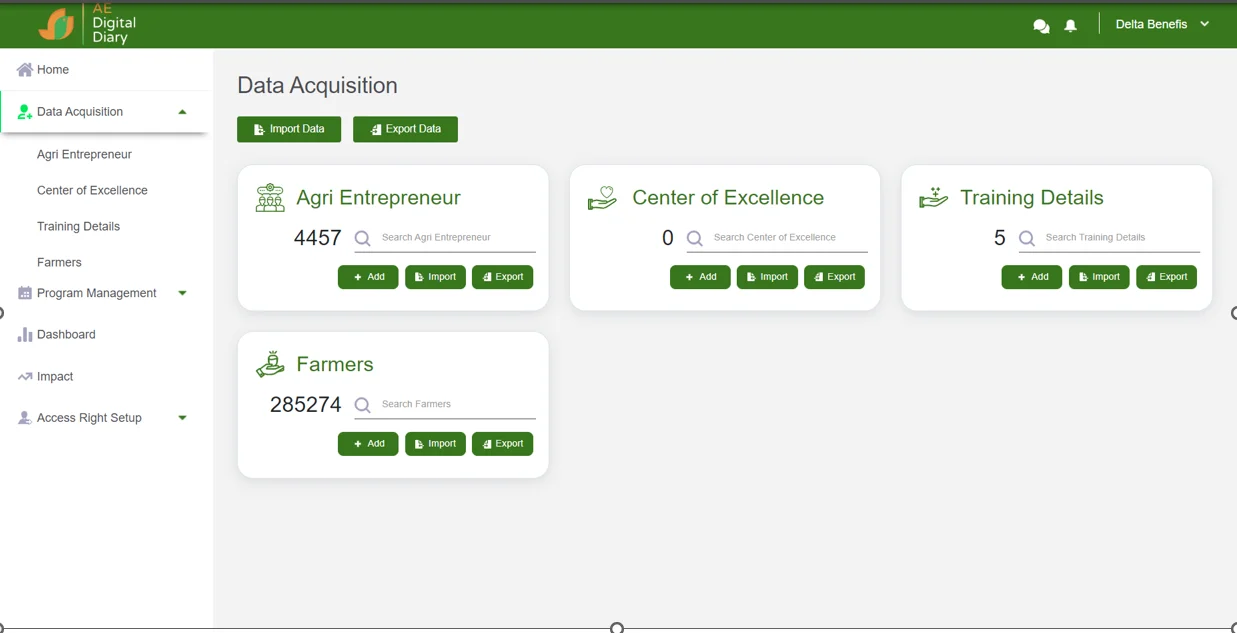Add a new Farmers record
1237x633 pixels.
(368, 444)
